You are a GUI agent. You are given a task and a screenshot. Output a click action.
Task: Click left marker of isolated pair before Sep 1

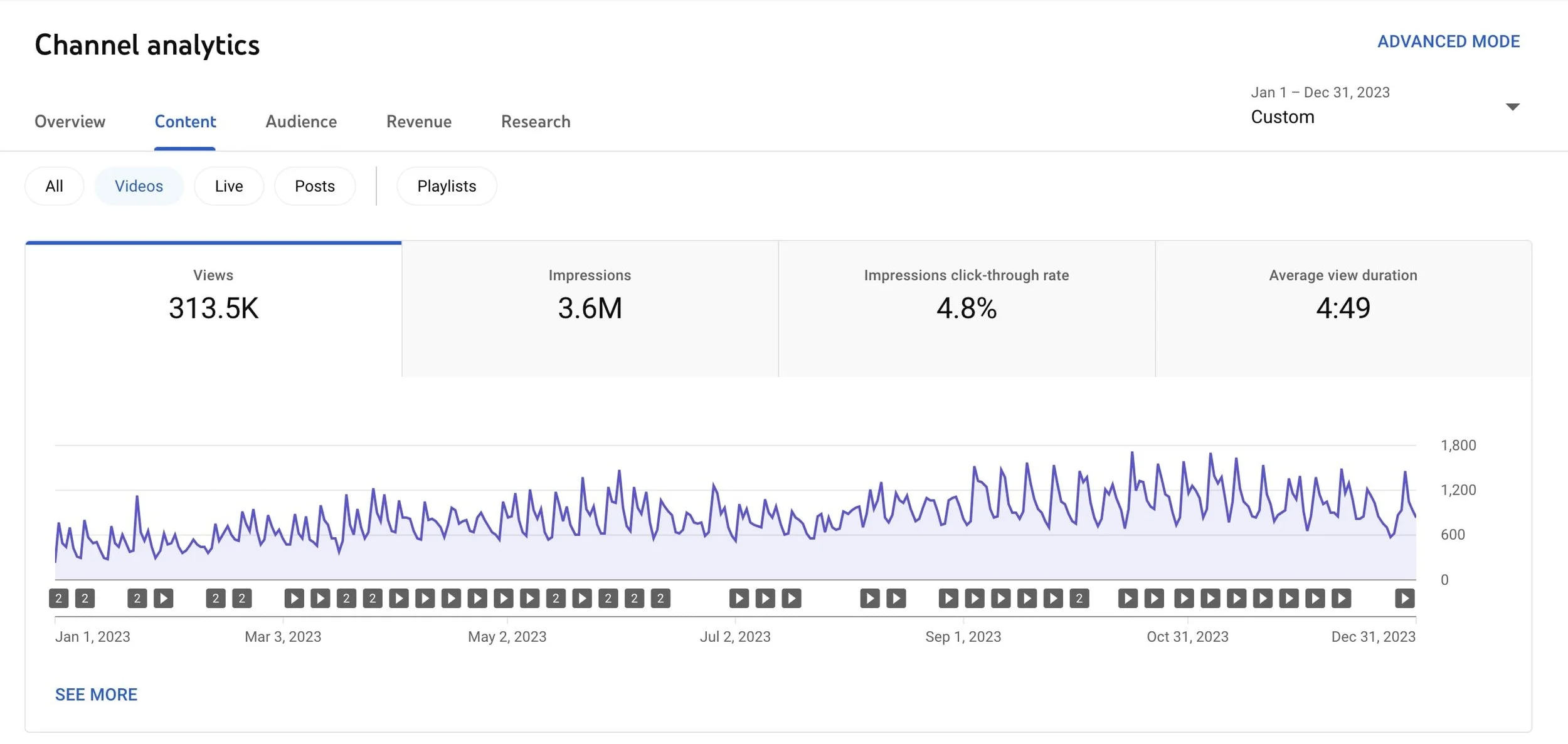coord(870,599)
